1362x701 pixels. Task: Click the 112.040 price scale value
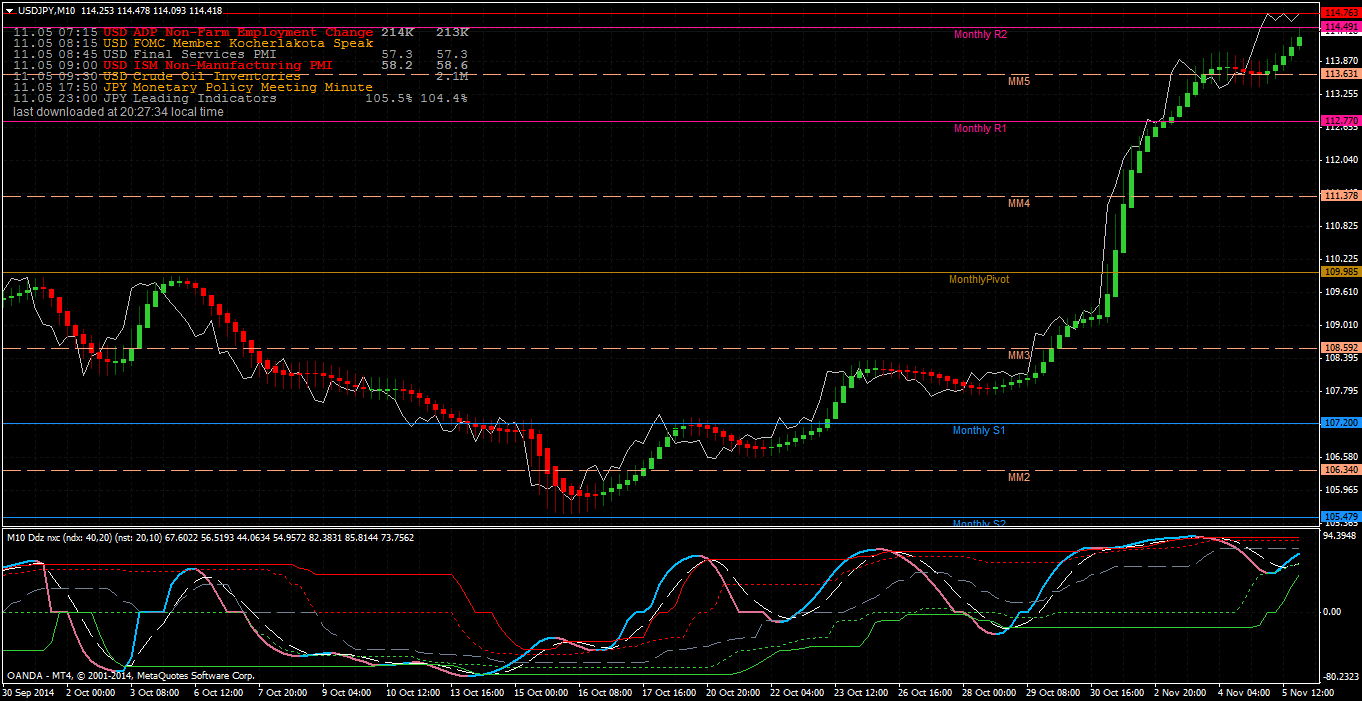click(1340, 160)
